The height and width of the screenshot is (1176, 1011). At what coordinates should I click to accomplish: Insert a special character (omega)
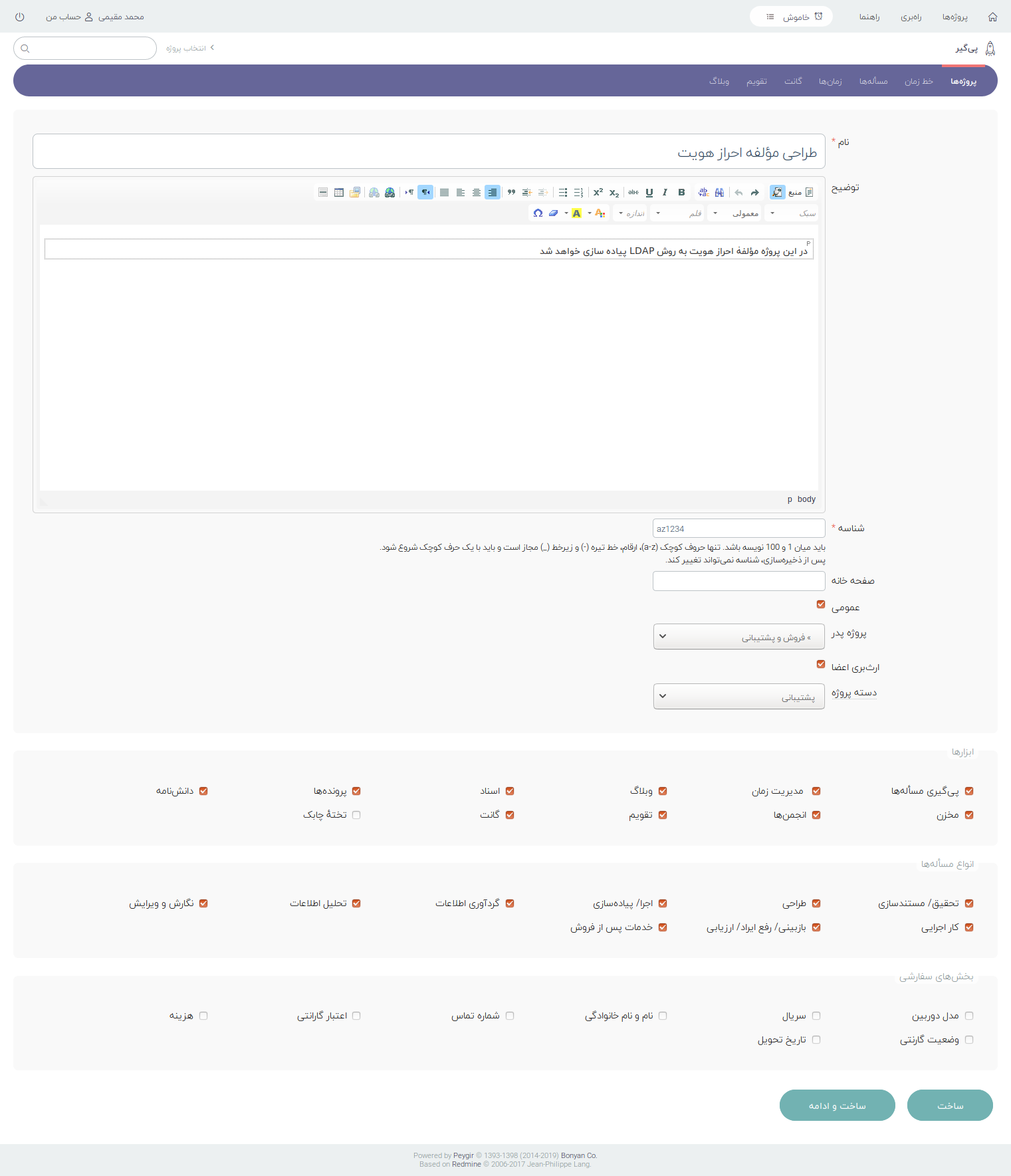[538, 213]
